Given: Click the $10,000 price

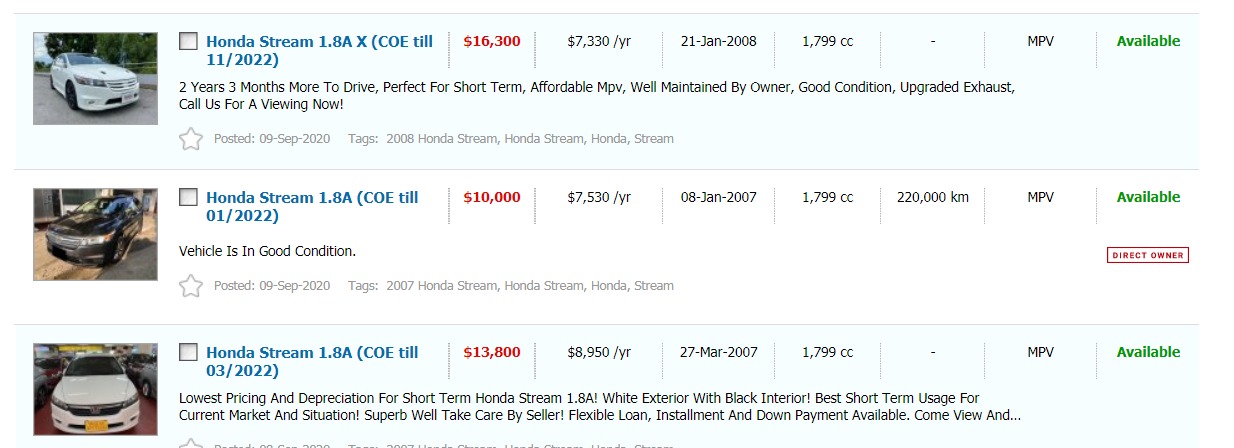Looking at the screenshot, I should (x=492, y=197).
